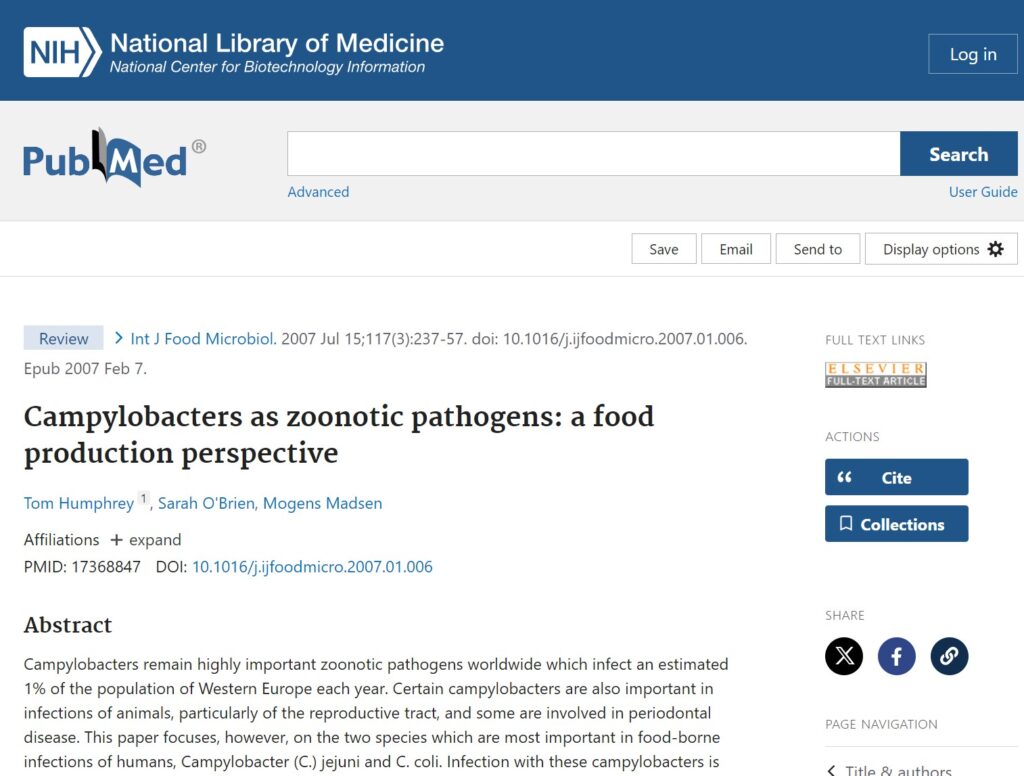Share article on Facebook

(897, 656)
